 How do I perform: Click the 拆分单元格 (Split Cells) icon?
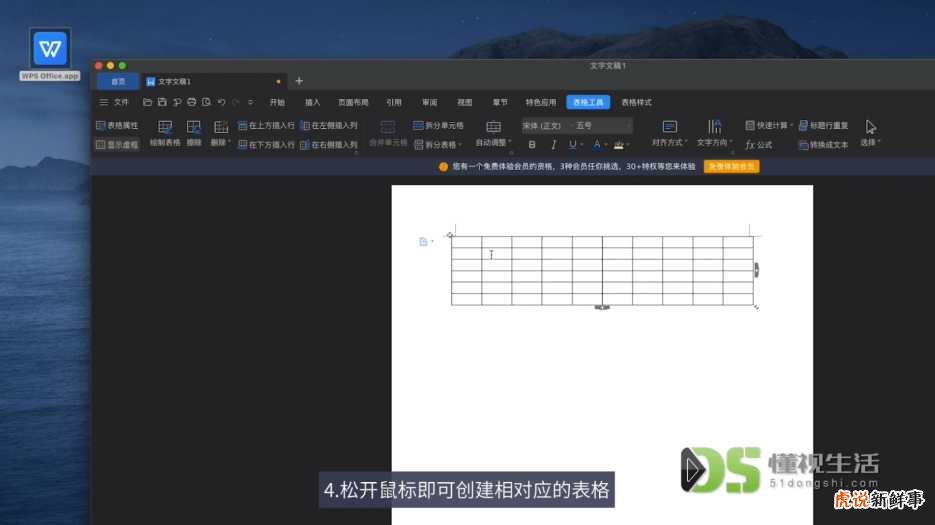point(438,126)
